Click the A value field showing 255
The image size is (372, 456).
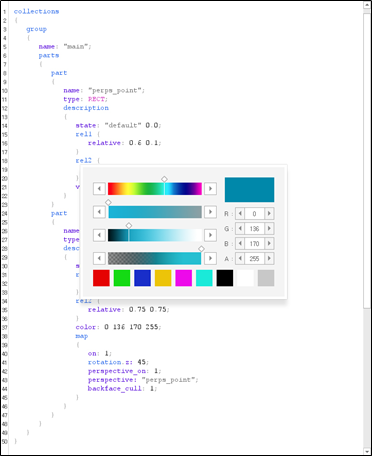pos(255,258)
